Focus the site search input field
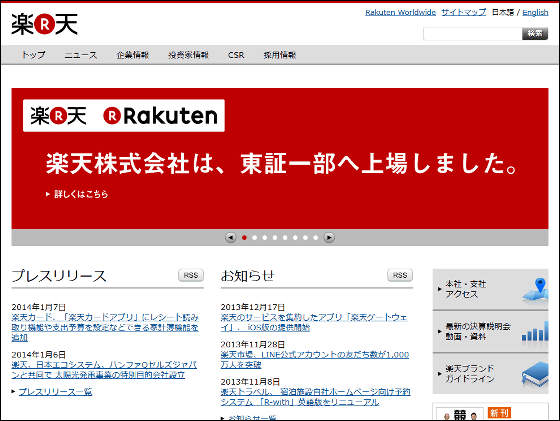 pos(472,34)
